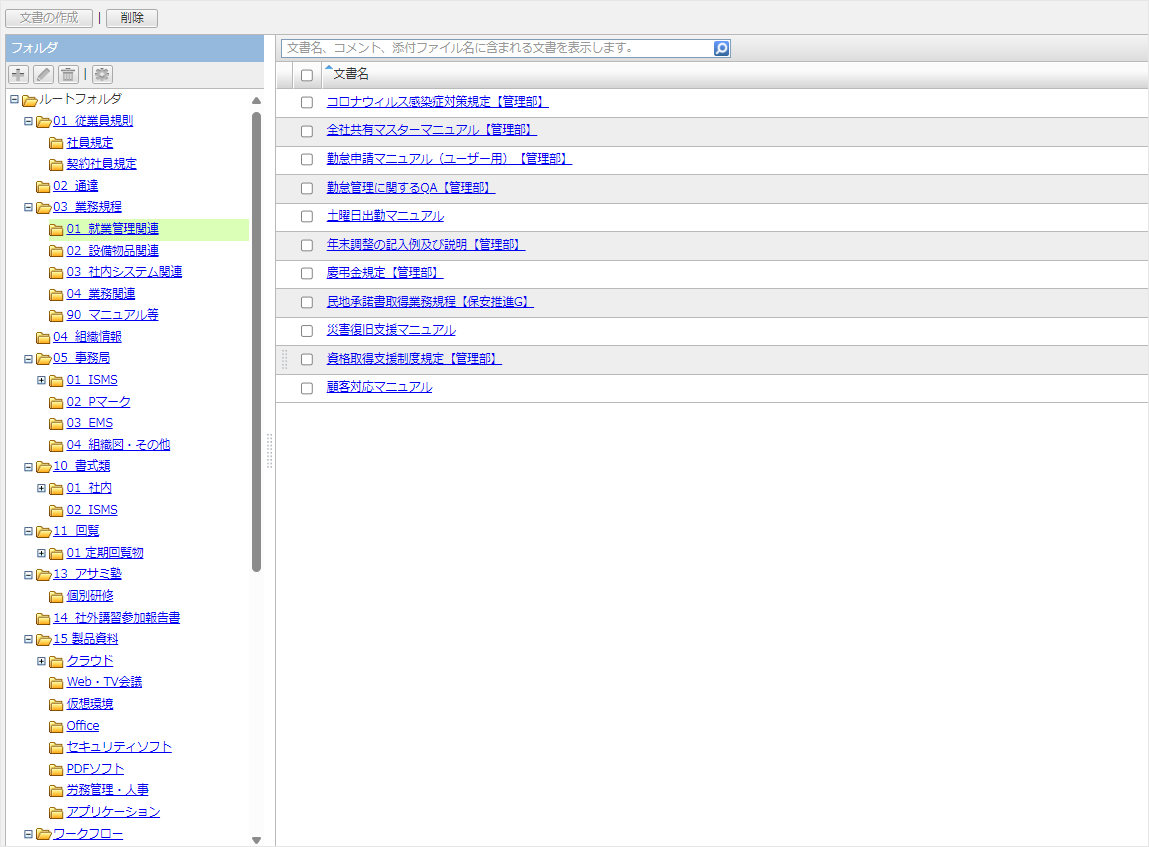Image resolution: width=1149 pixels, height=847 pixels.
Task: Expand the 01_ISMS folder under 事務局
Action: pyautogui.click(x=41, y=380)
